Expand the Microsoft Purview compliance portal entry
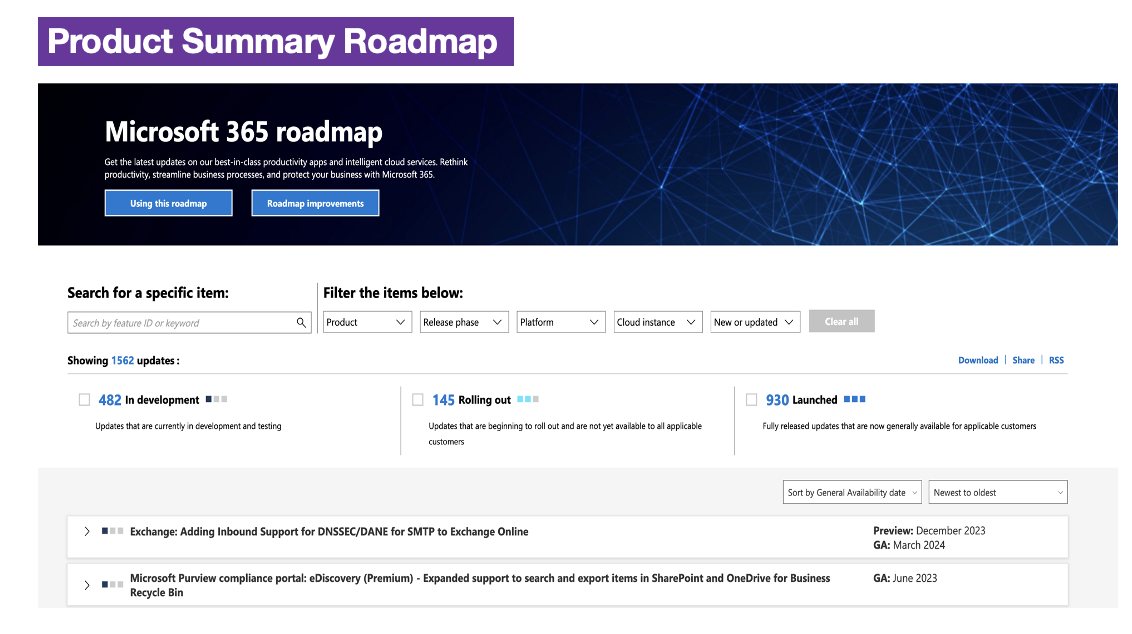Image resolution: width=1132 pixels, height=634 pixels. pyautogui.click(x=87, y=584)
